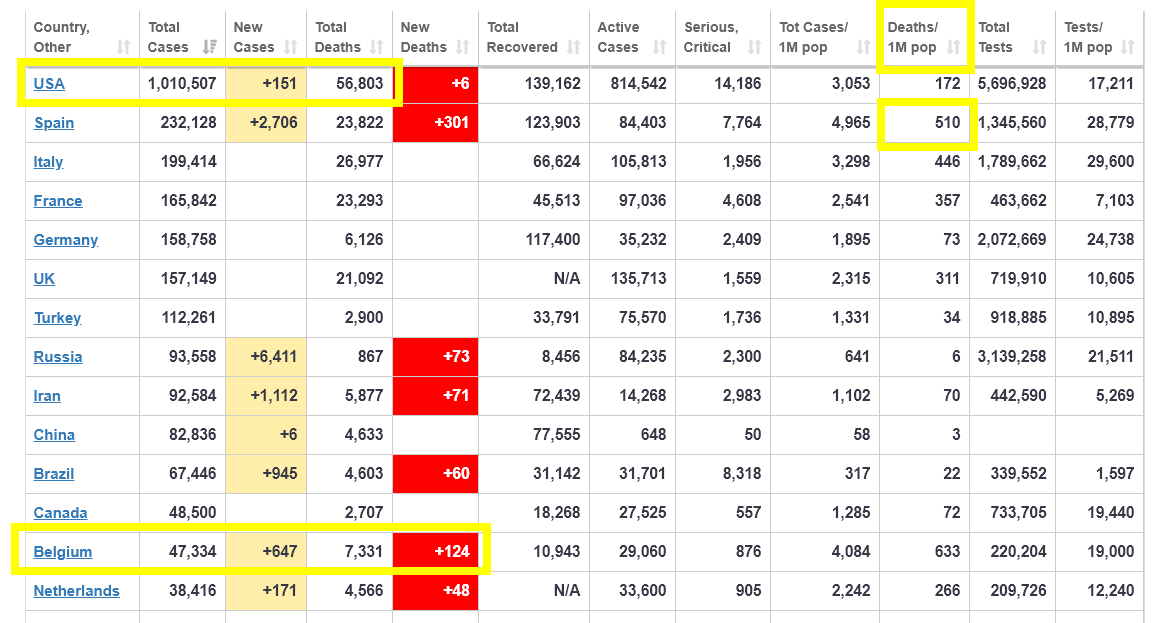Viewport: 1176px width, 623px height.
Task: Sort by Total Tests column arrows
Action: [1039, 47]
